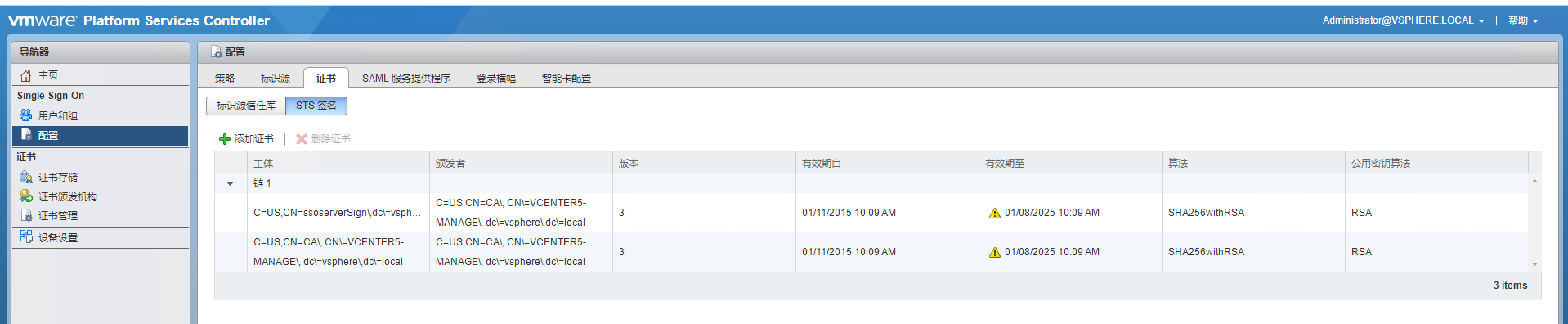Switch to the 策略 tab
Viewport: 1568px width, 324px height.
225,79
